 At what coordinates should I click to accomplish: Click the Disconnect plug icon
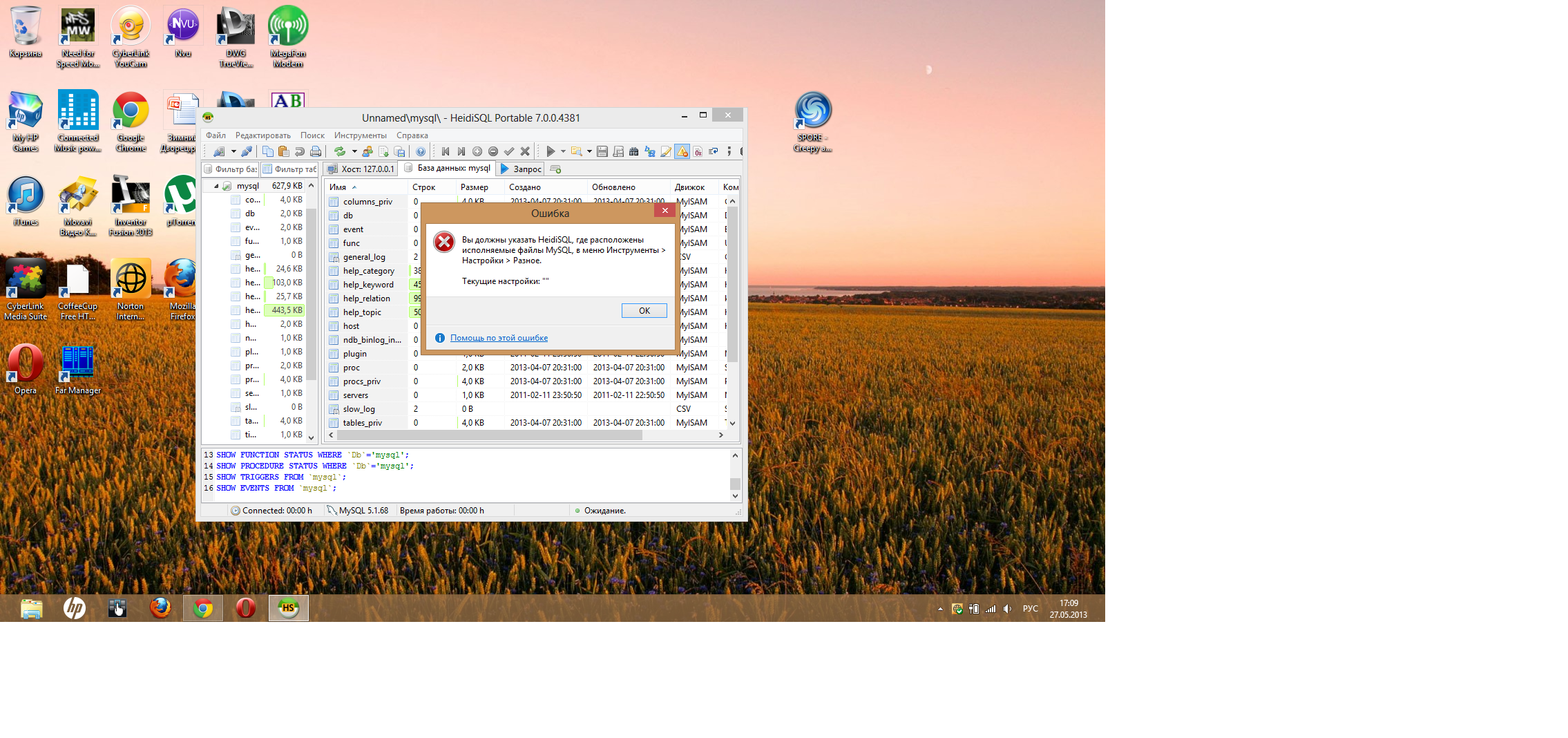pos(246,151)
